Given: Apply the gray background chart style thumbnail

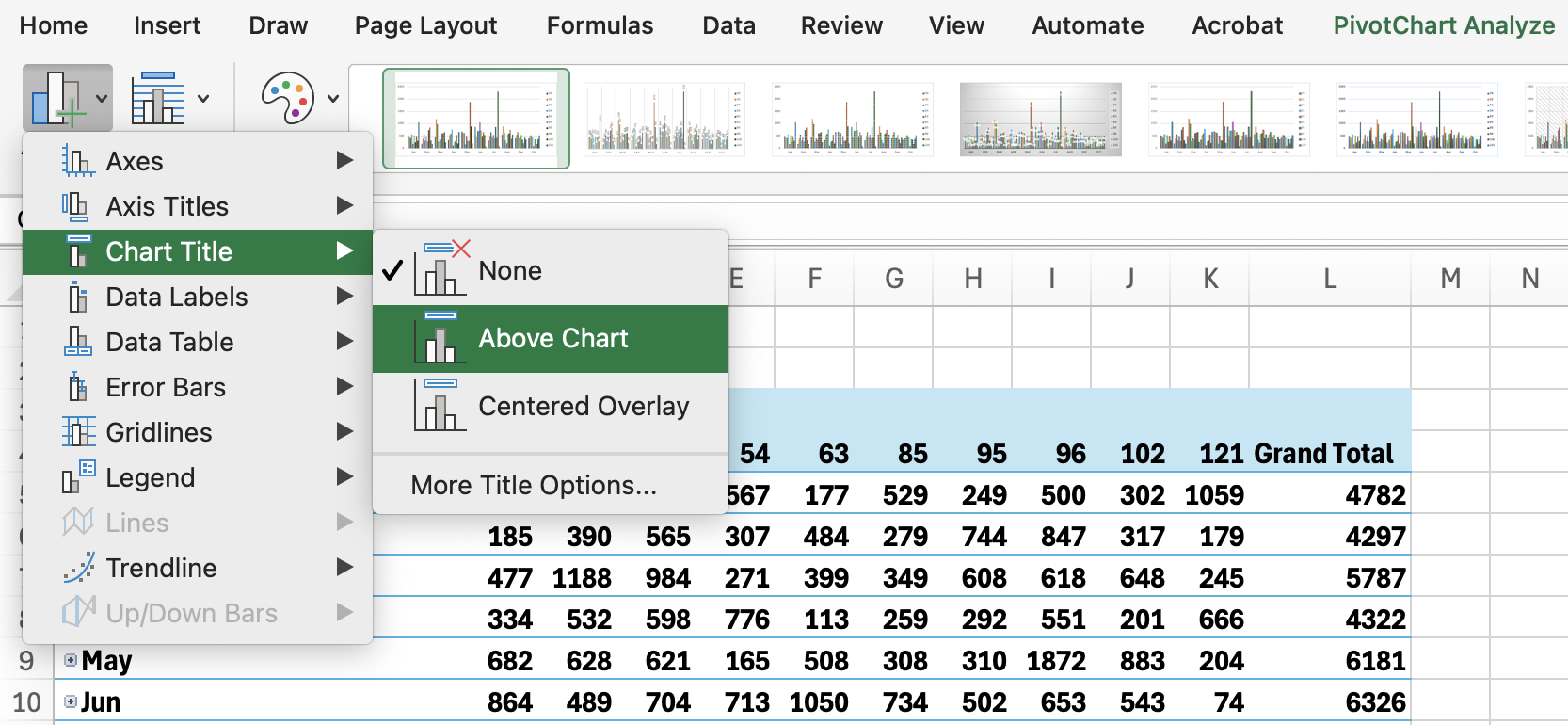Looking at the screenshot, I should click(1041, 119).
